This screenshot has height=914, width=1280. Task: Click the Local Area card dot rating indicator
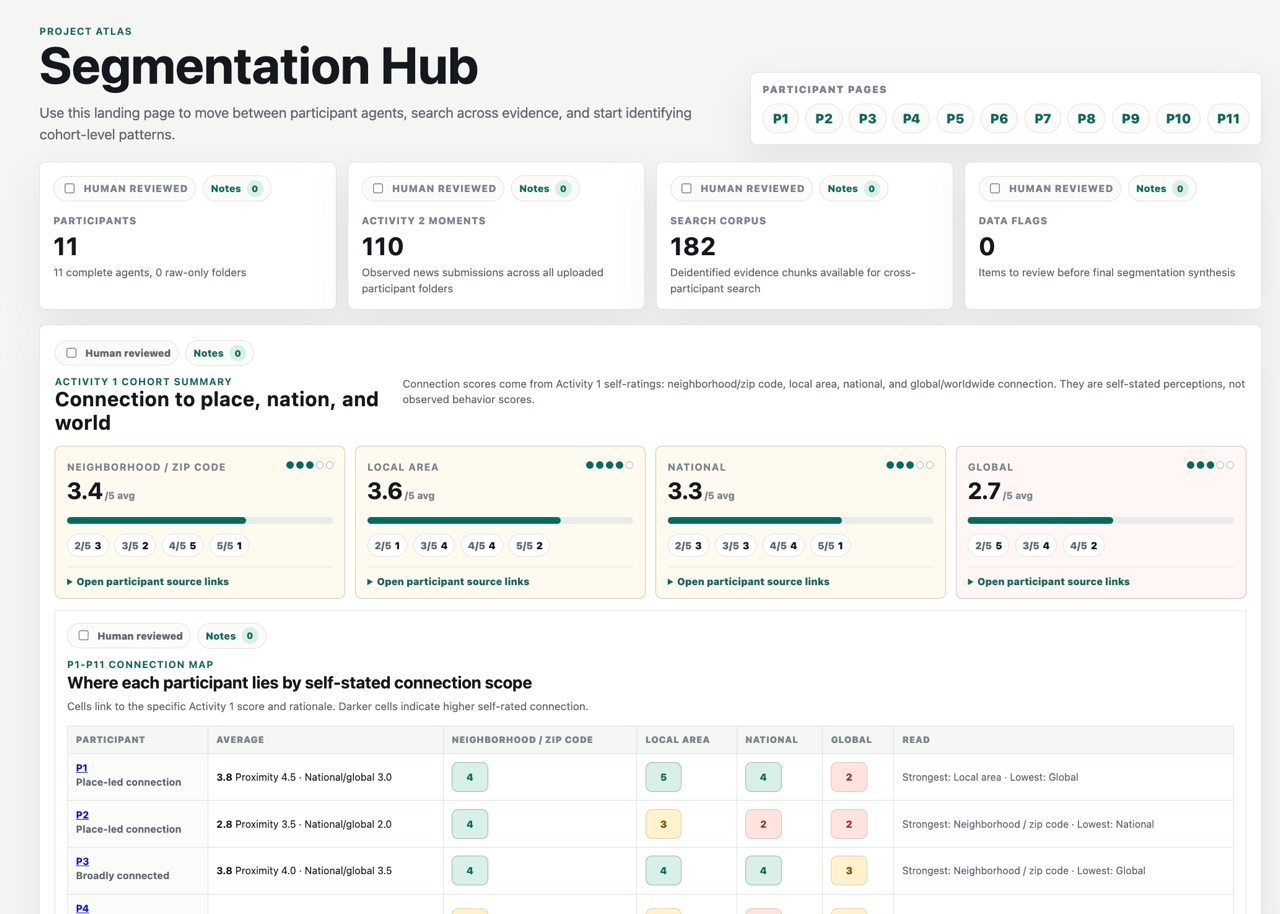pyautogui.click(x=610, y=465)
